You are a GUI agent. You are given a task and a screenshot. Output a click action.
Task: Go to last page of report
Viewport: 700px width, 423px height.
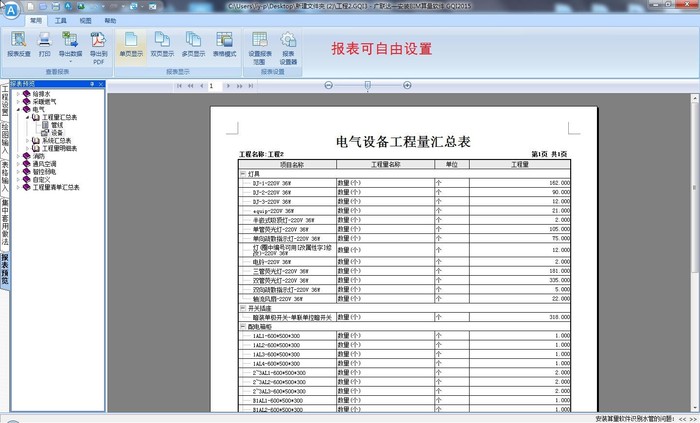250,86
